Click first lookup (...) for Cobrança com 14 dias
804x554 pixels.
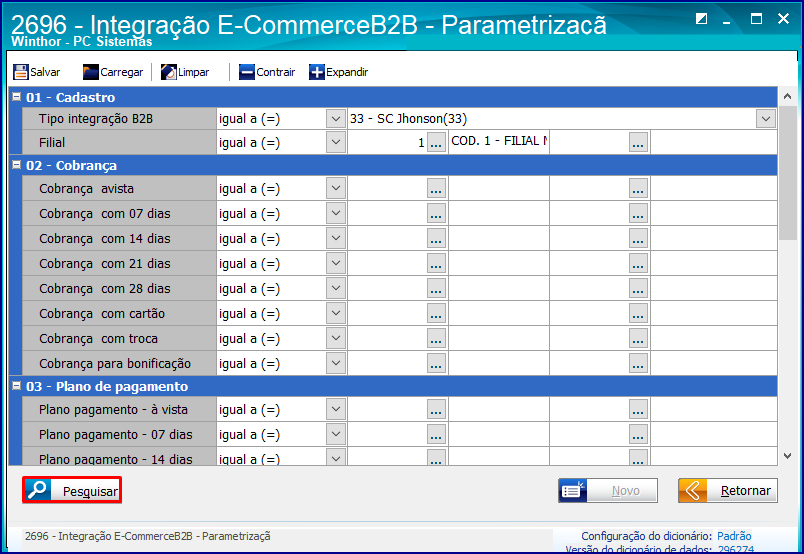click(x=436, y=239)
